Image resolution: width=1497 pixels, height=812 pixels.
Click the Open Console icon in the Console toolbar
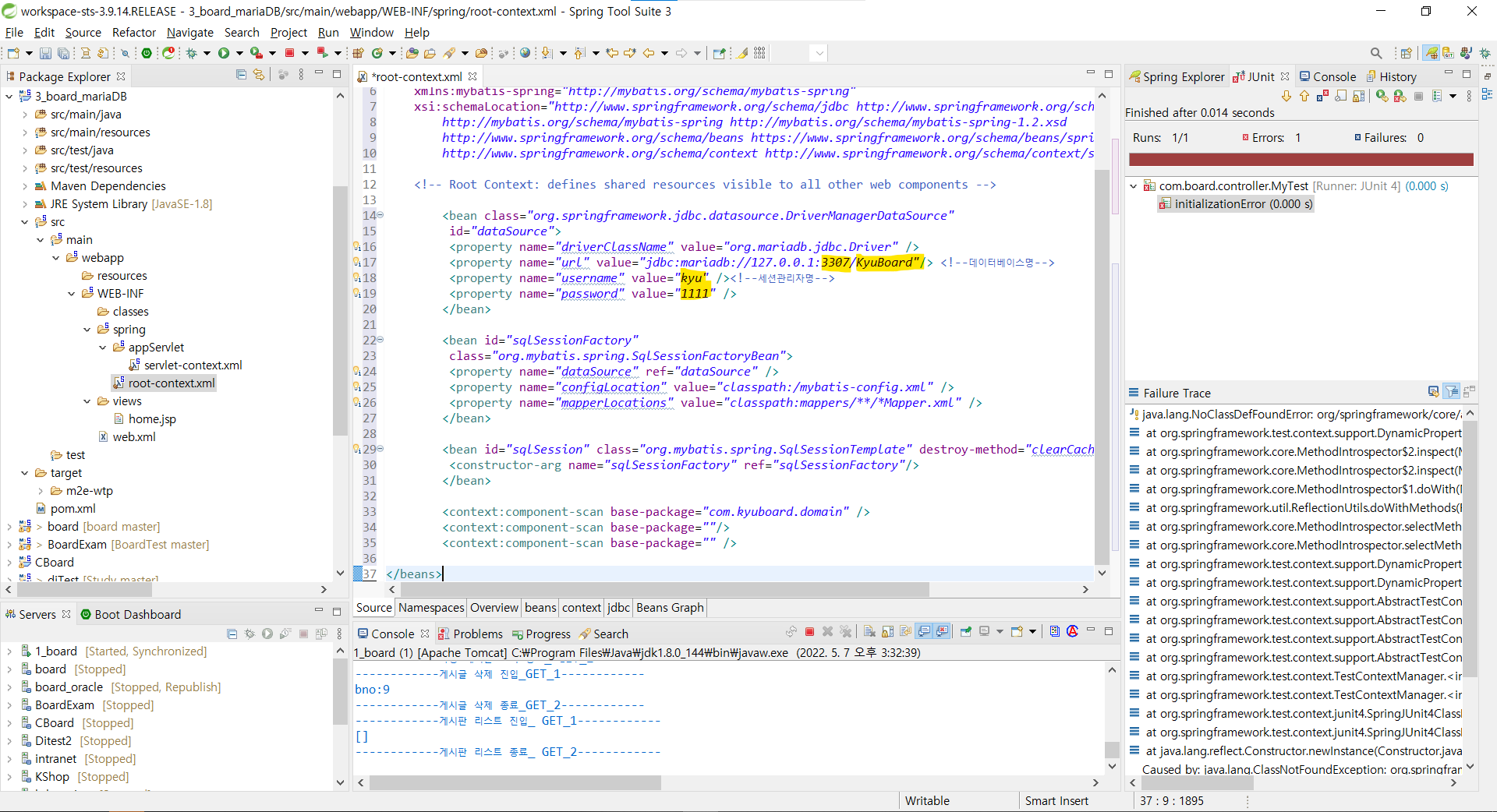click(1017, 632)
